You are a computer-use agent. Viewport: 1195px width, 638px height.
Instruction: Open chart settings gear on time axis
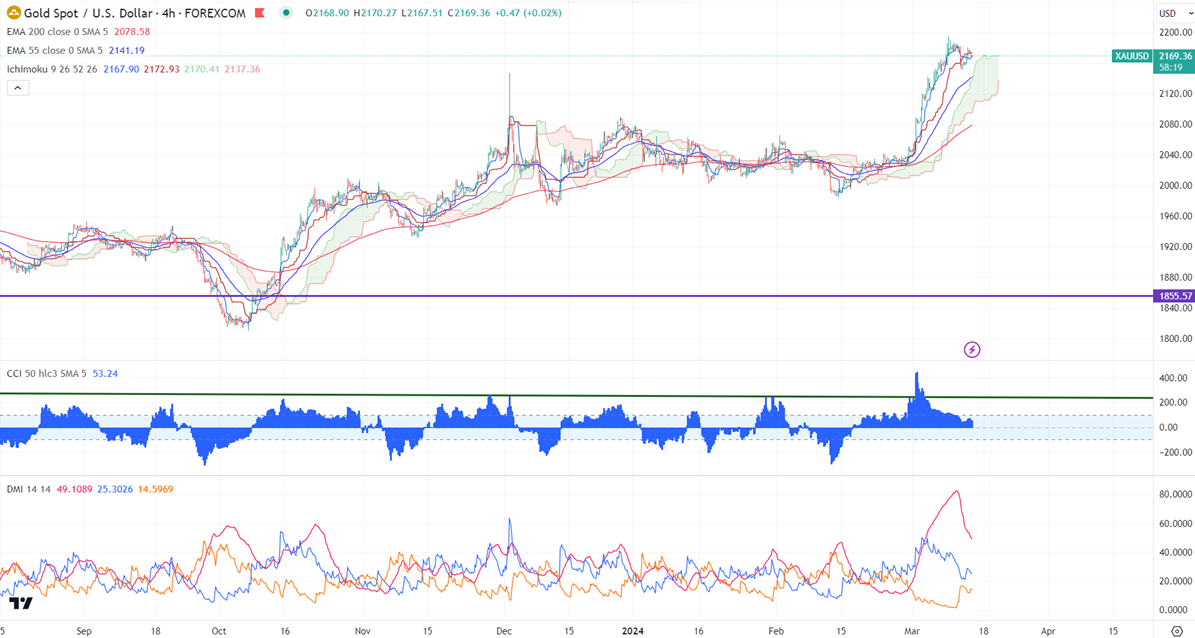(x=1177, y=631)
